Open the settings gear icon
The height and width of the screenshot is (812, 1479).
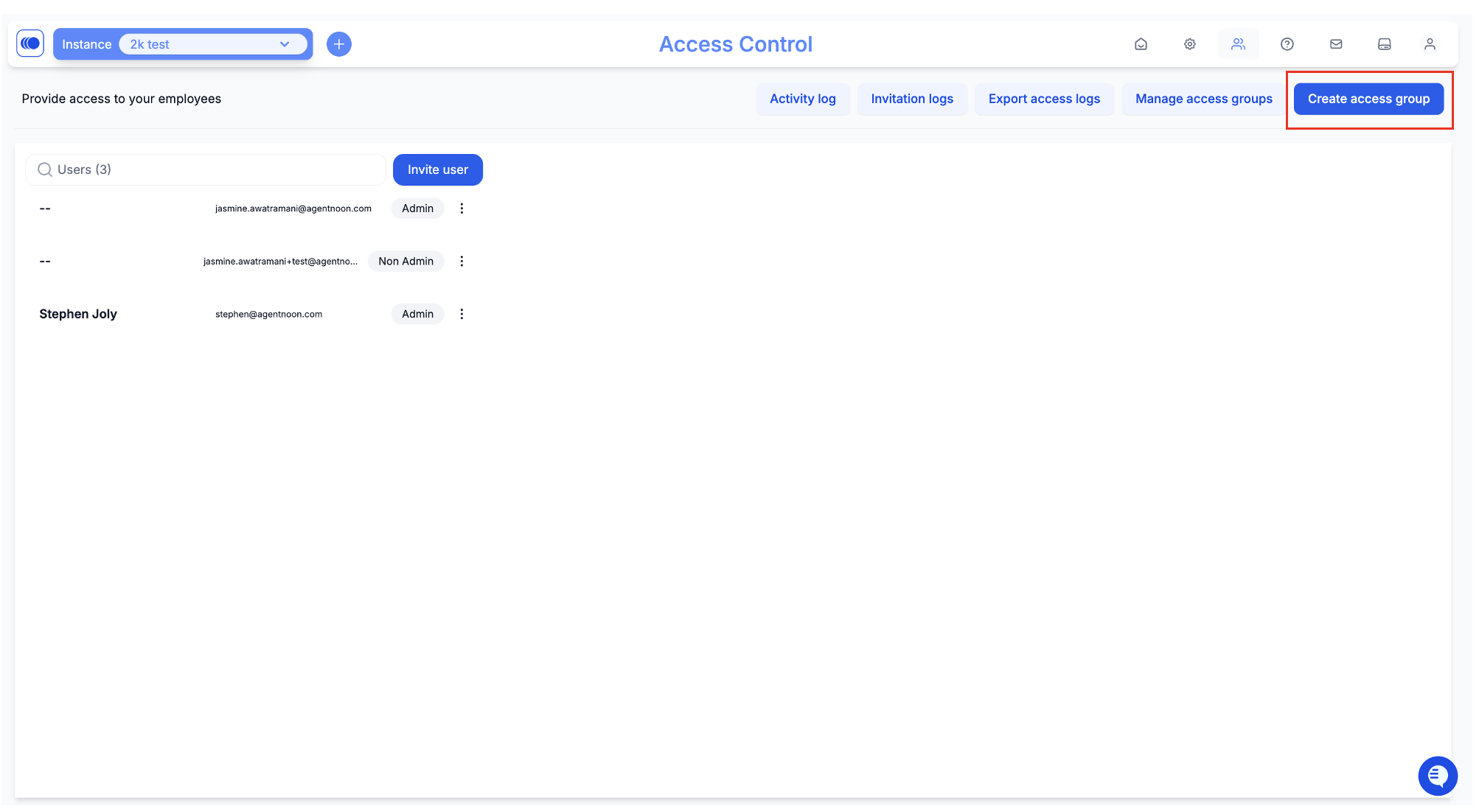coord(1189,44)
